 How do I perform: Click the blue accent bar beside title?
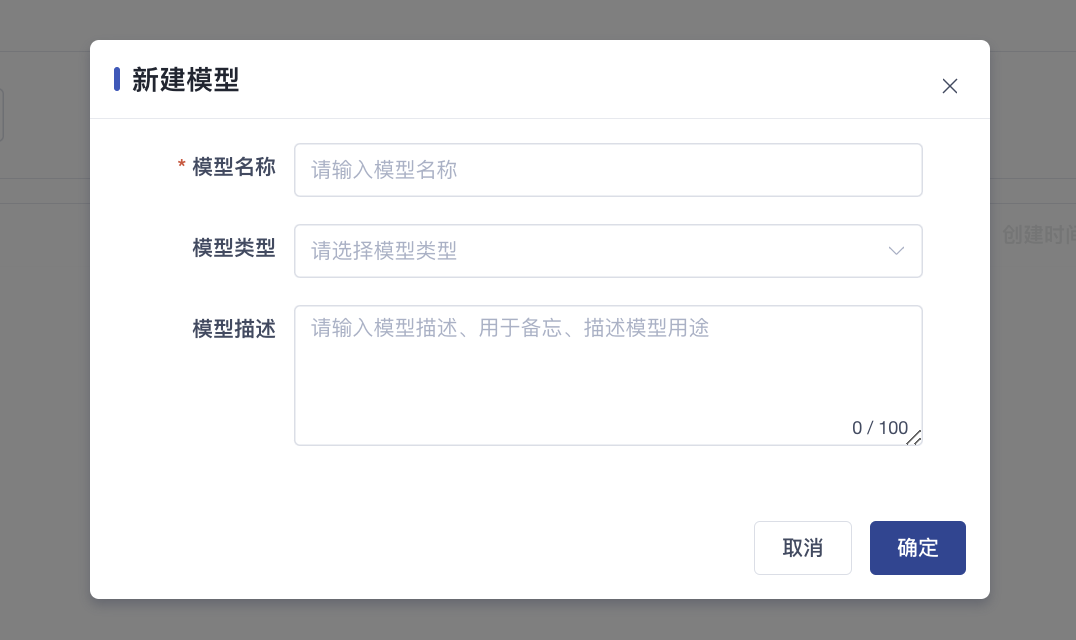(117, 79)
